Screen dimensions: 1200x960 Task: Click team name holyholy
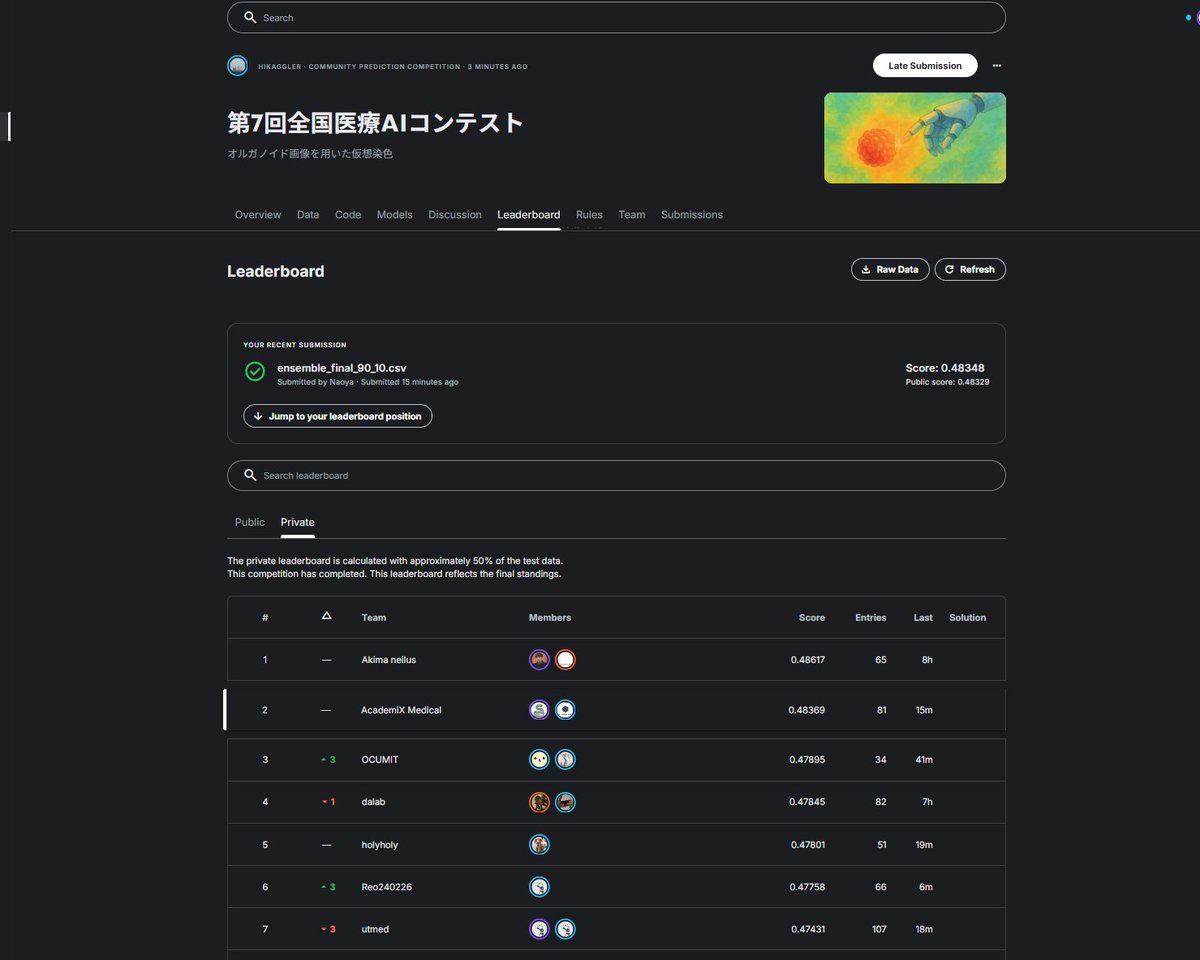pos(380,845)
